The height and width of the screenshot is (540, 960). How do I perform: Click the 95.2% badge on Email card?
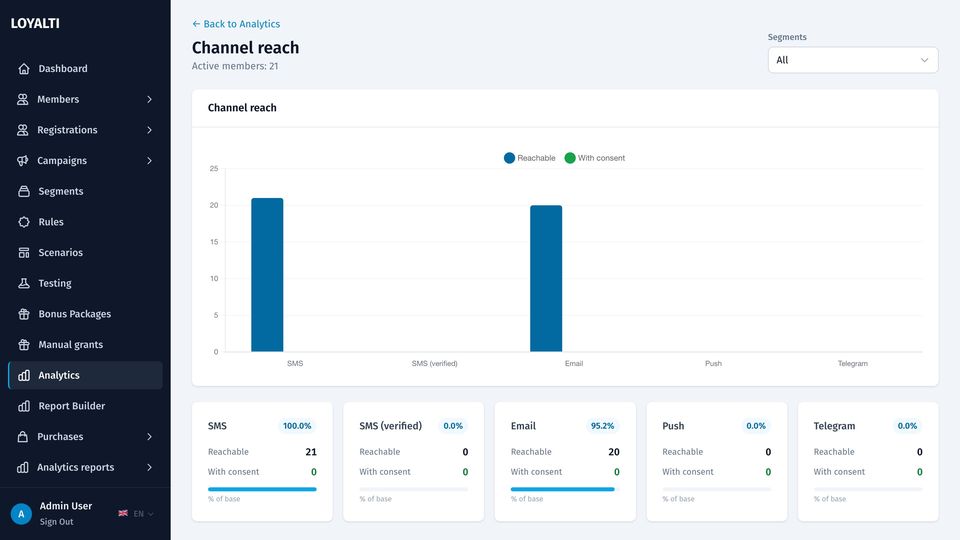[602, 426]
